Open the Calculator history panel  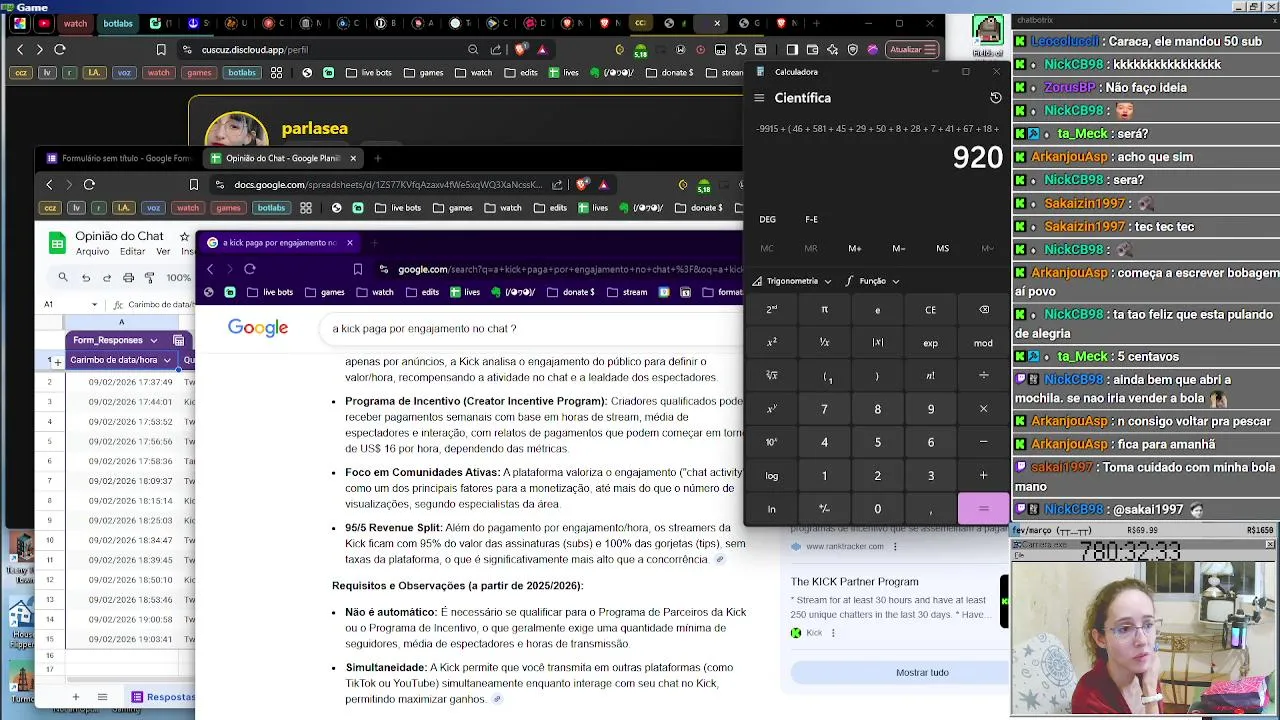pos(995,98)
